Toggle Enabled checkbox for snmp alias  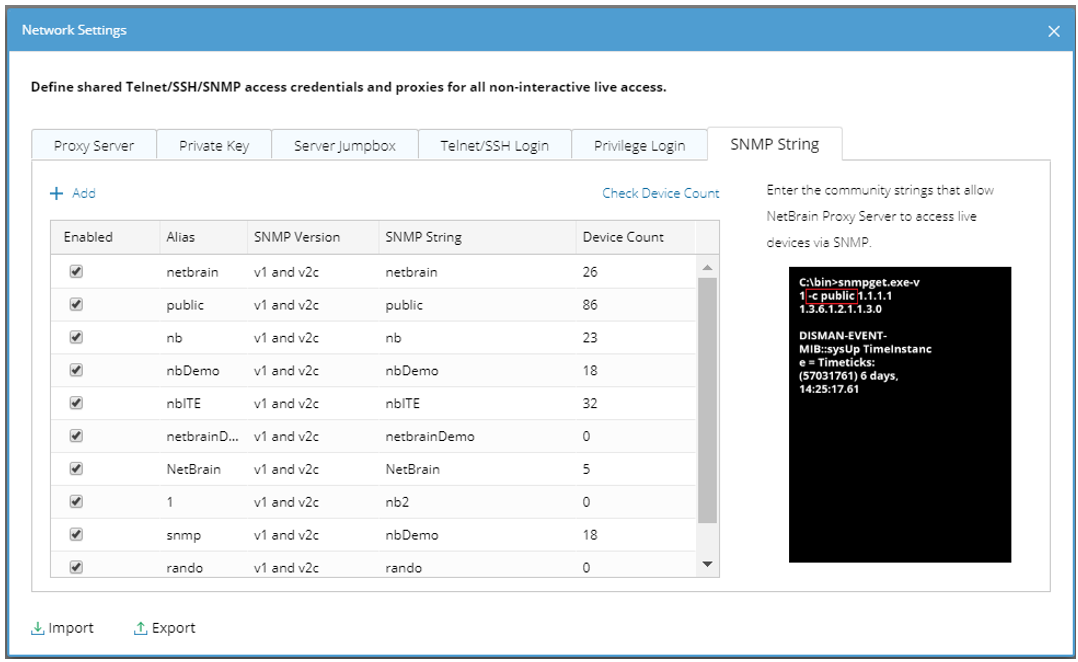point(76,534)
